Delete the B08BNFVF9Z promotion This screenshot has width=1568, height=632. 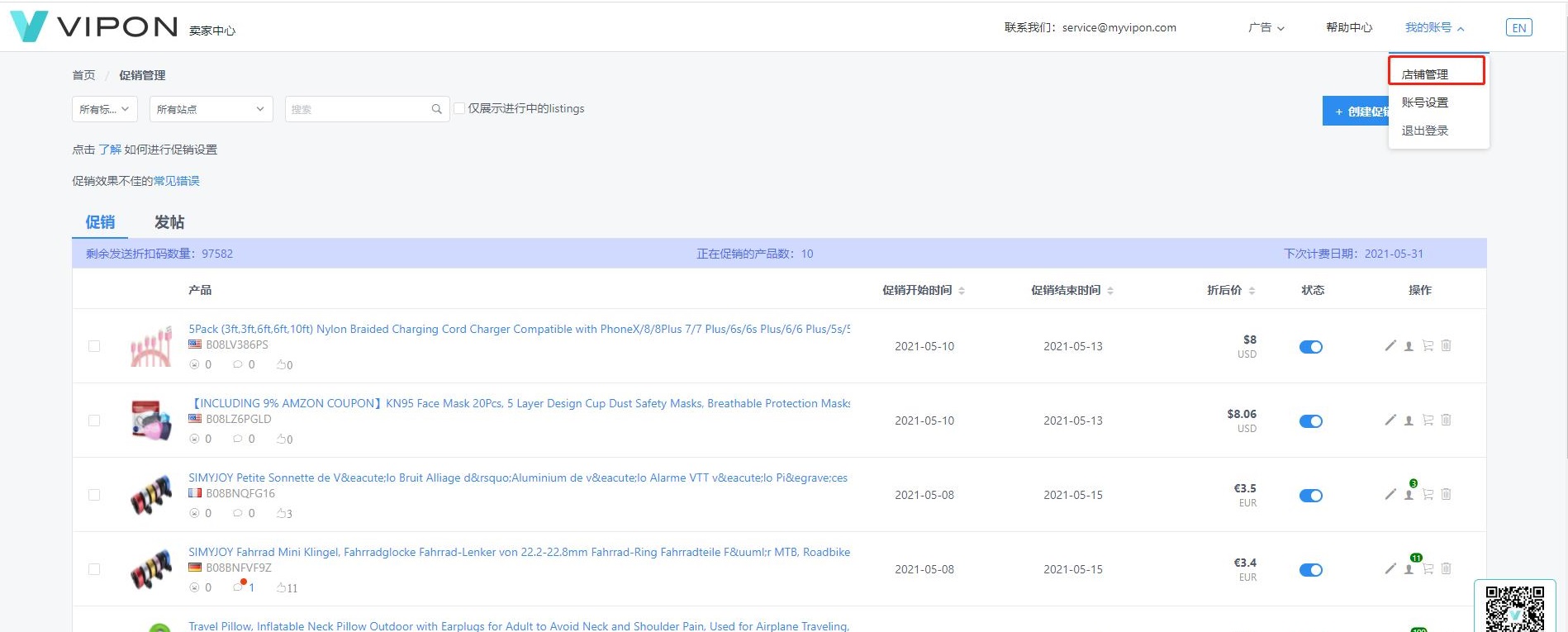tap(1446, 568)
